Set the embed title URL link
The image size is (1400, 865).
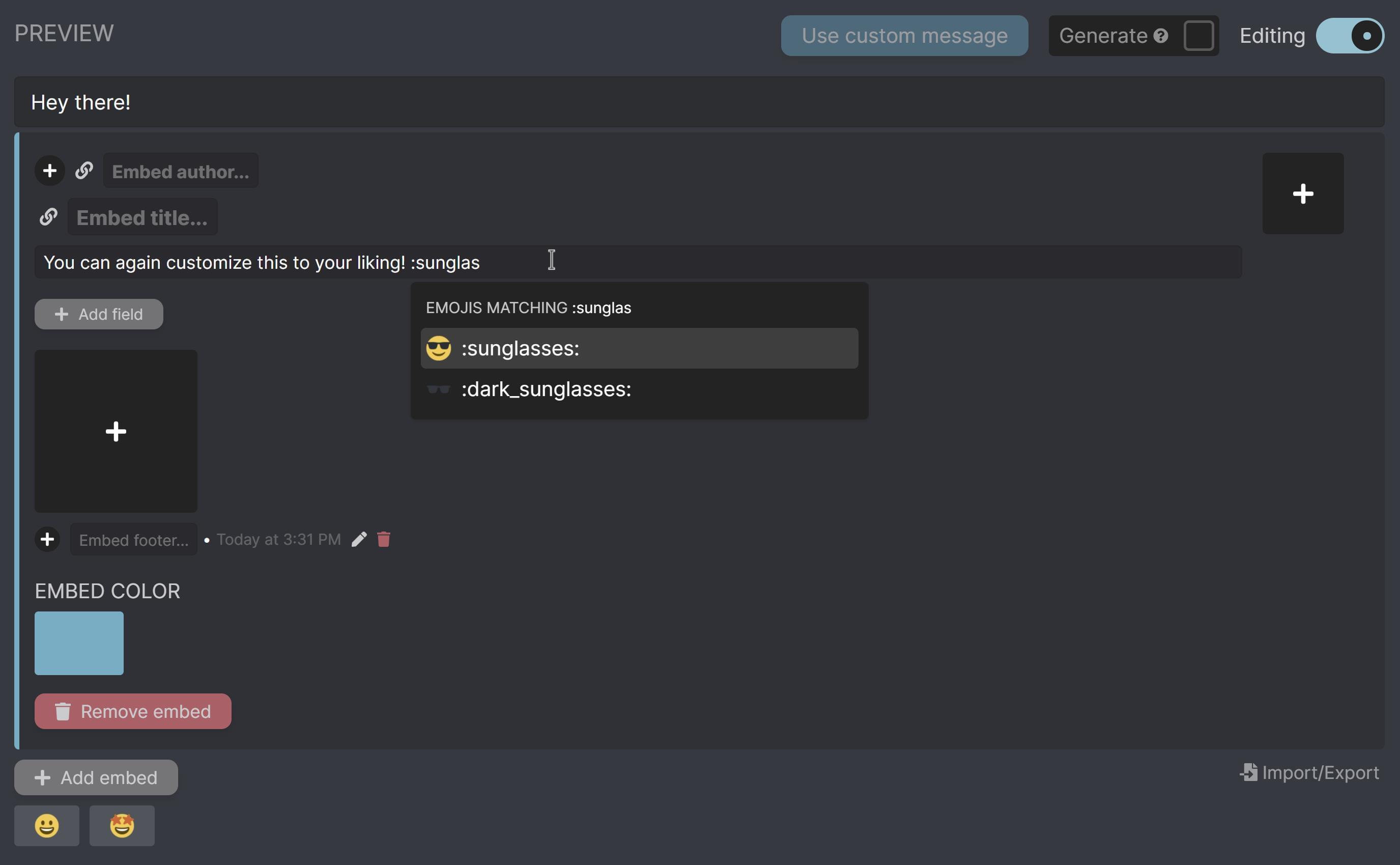(x=48, y=217)
